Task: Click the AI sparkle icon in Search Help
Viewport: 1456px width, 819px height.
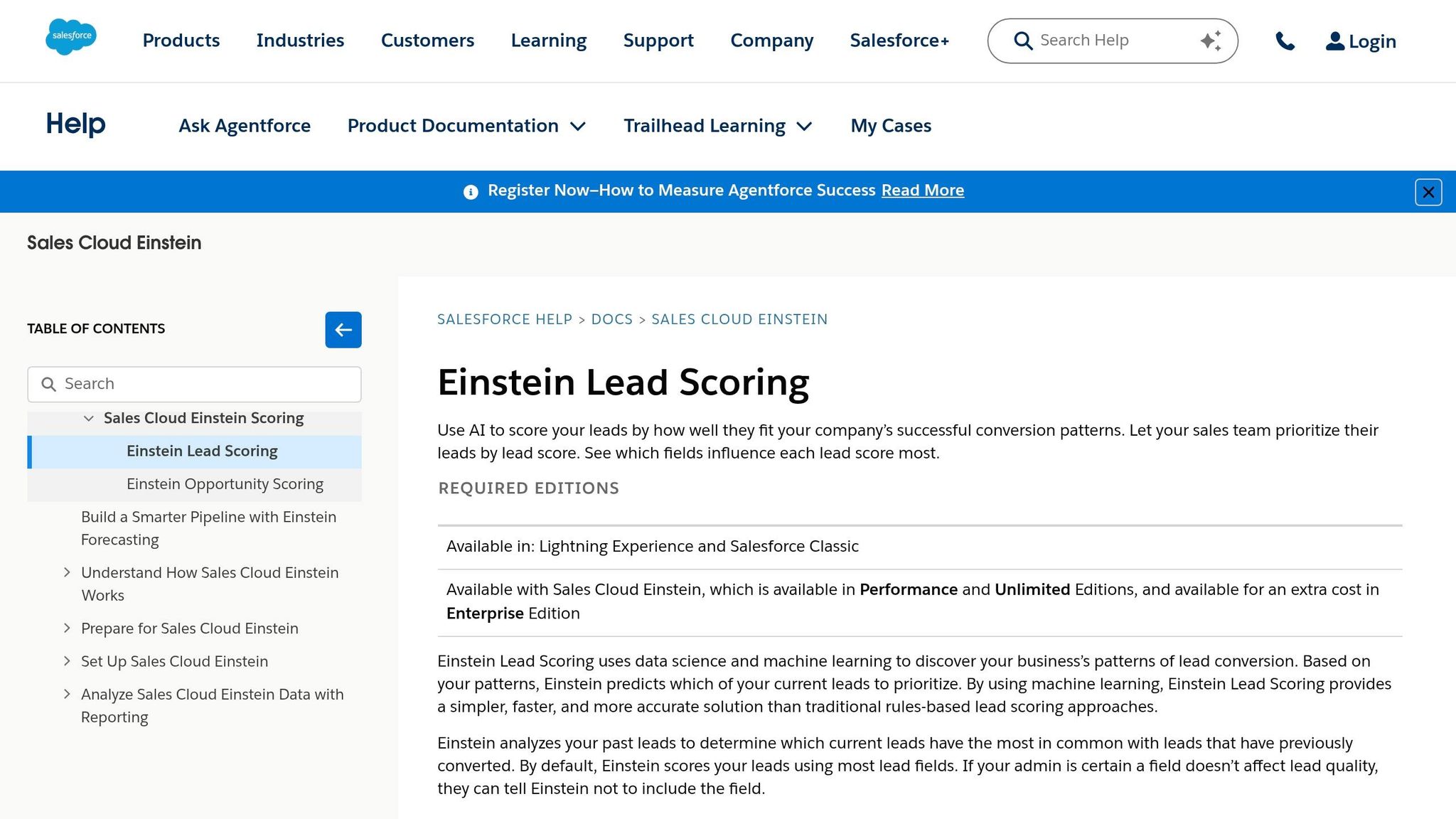Action: point(1211,41)
